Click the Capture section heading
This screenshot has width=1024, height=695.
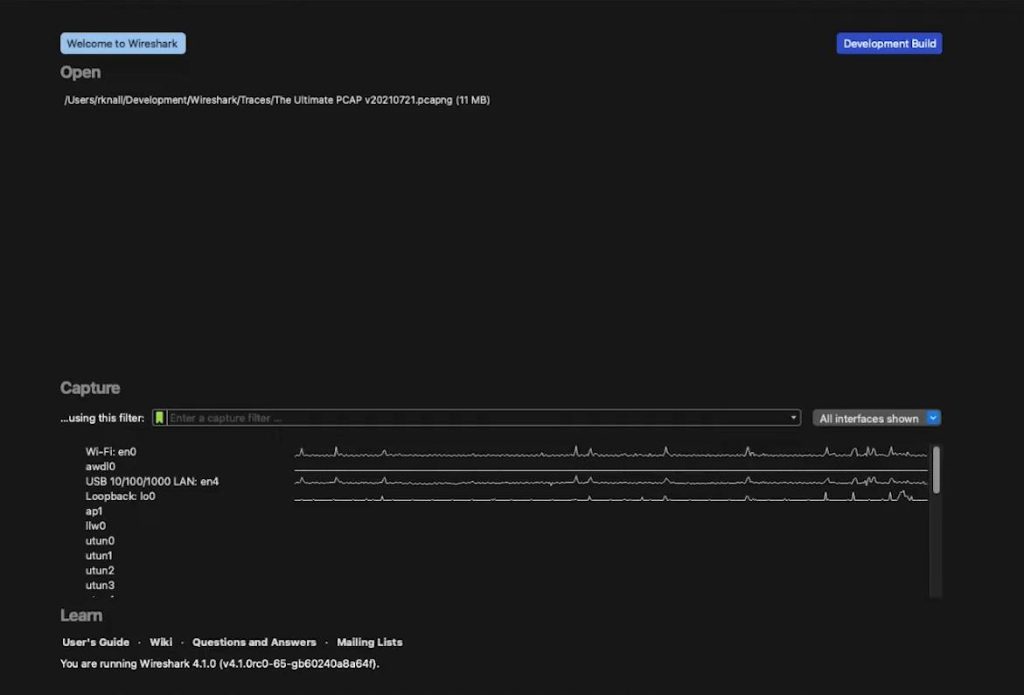(x=90, y=388)
